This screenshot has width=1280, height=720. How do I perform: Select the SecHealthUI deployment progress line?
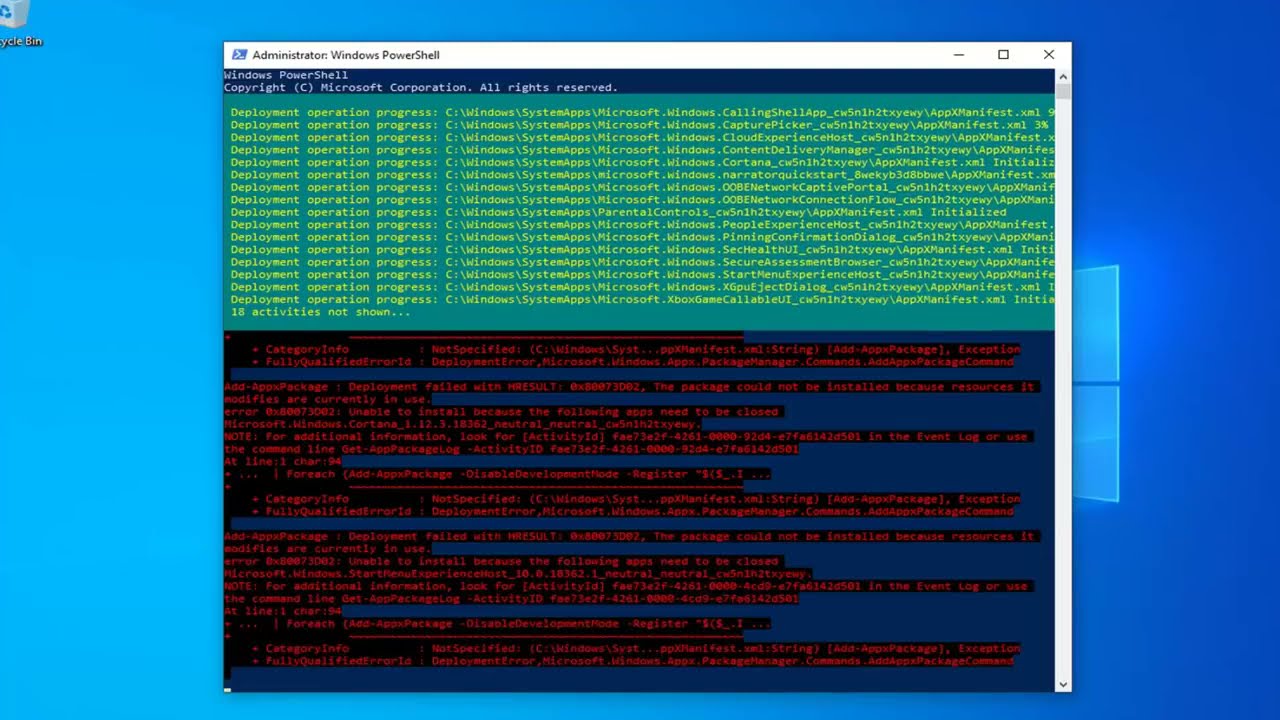click(642, 250)
